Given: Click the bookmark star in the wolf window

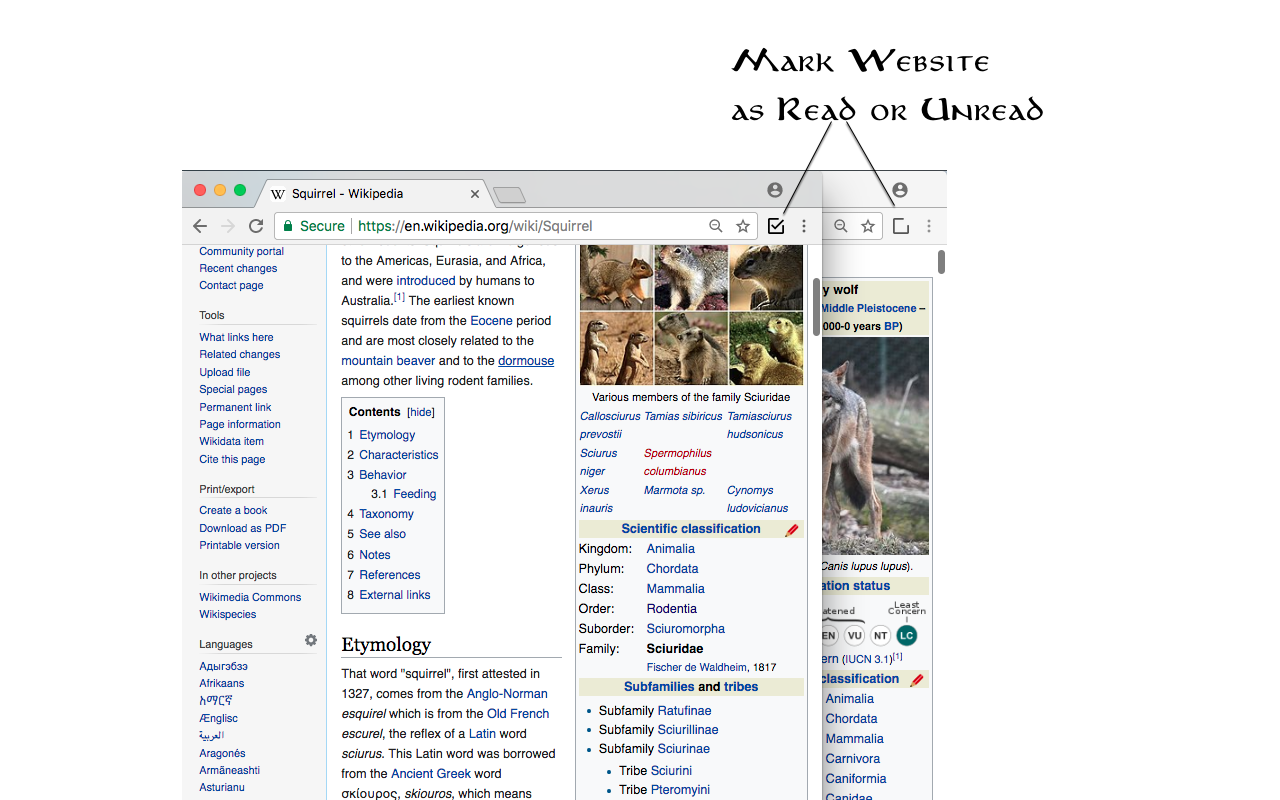Looking at the screenshot, I should click(868, 226).
